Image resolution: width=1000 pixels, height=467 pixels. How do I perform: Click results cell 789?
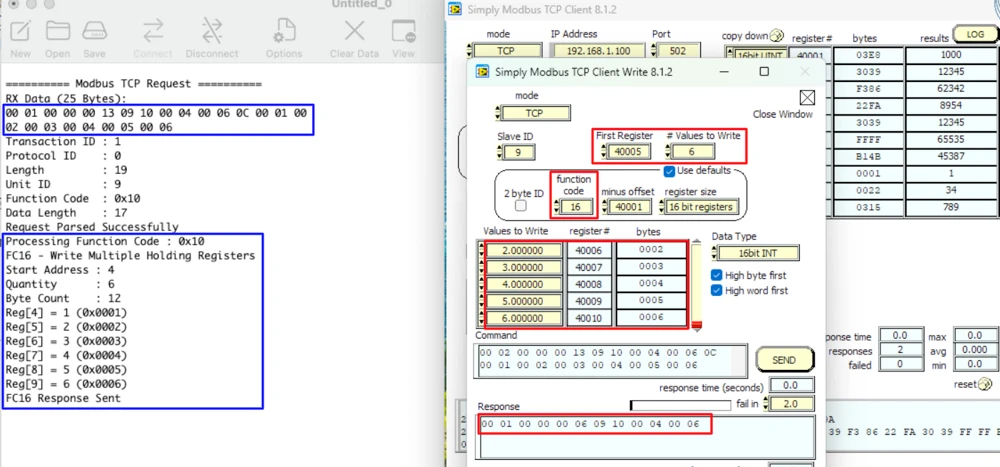point(951,207)
